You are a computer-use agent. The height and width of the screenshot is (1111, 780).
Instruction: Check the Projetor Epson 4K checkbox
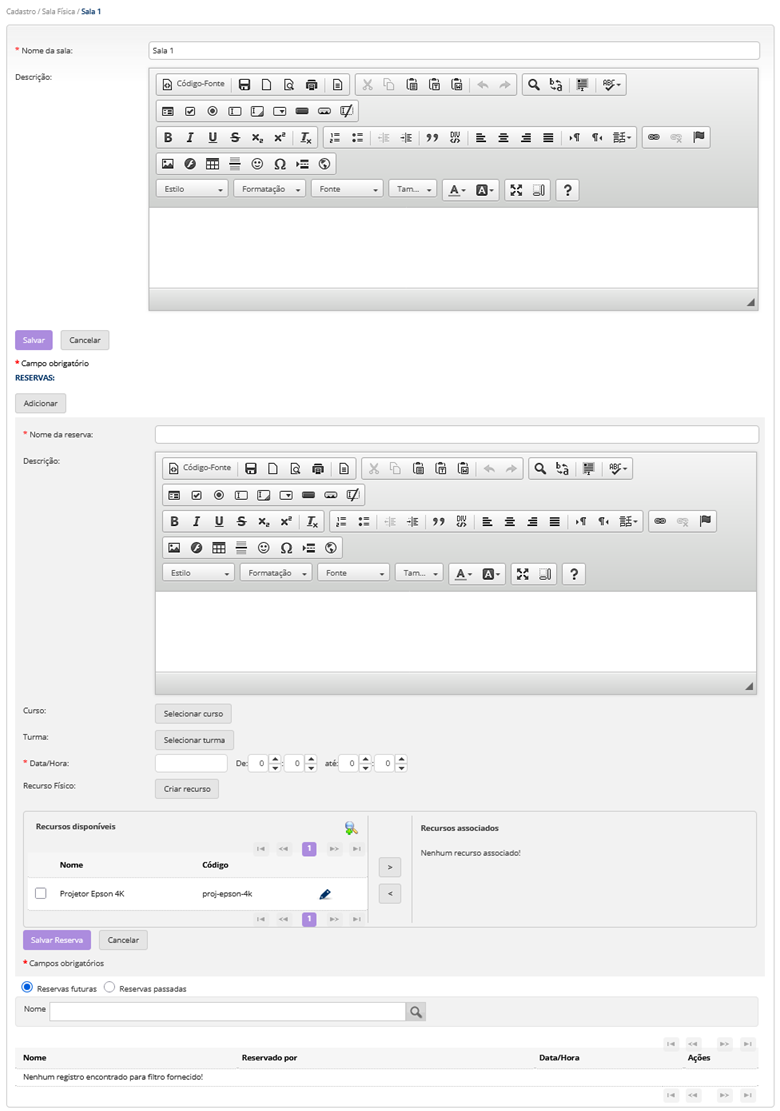41,893
